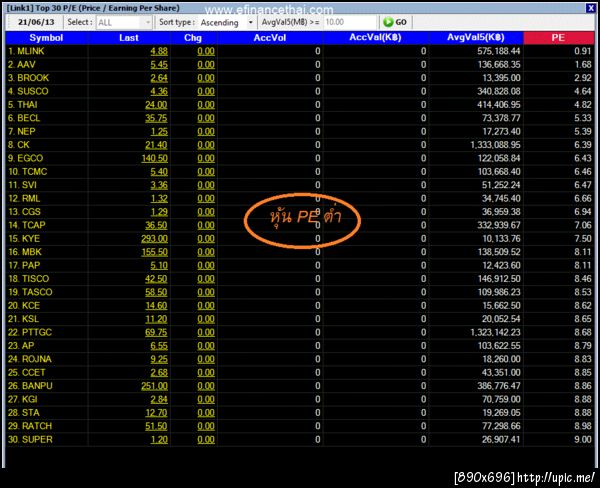Click MLINK last price 4.88

159,51
